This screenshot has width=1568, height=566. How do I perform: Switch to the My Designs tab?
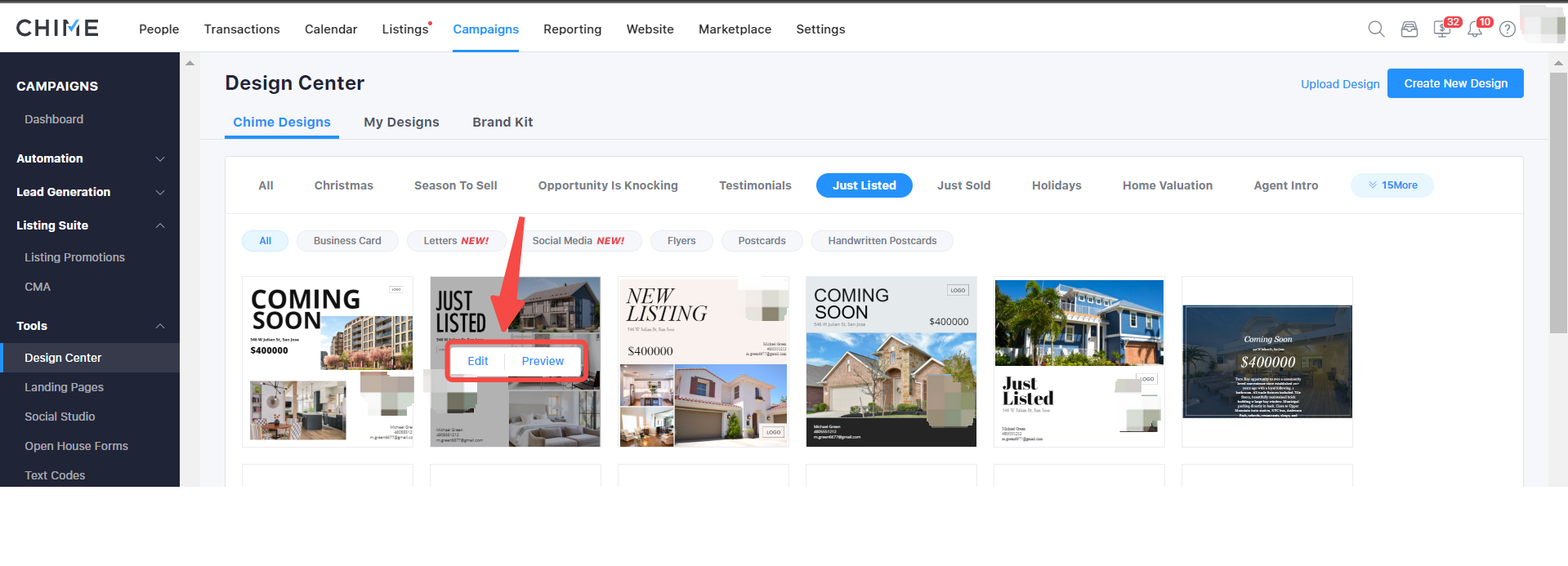401,122
